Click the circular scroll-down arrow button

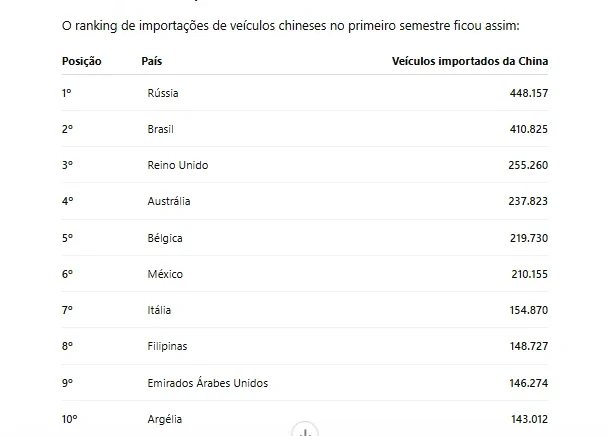[x=305, y=429]
